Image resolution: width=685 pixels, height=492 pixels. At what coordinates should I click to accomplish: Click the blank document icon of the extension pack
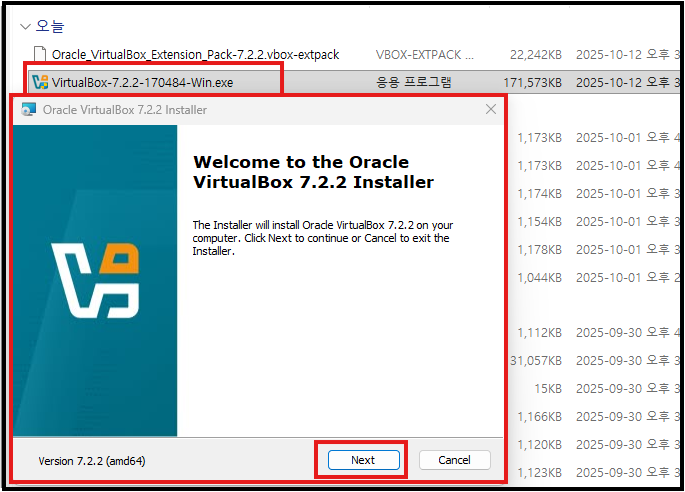point(40,54)
